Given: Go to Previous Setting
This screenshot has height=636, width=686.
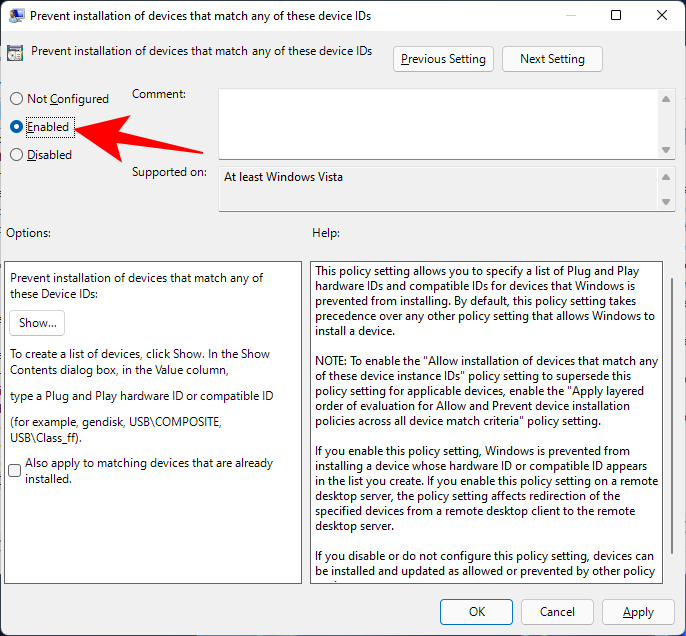Looking at the screenshot, I should pos(443,59).
